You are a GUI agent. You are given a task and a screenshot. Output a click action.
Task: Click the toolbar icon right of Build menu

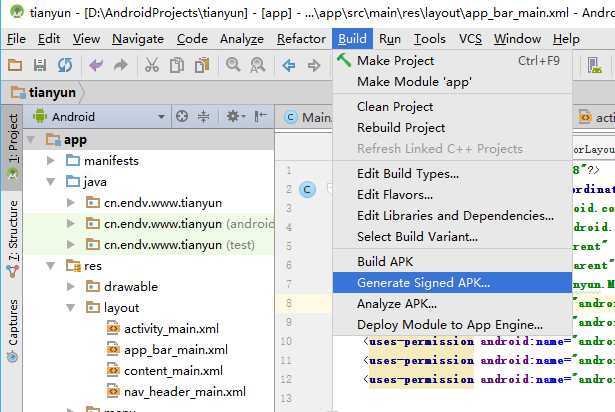point(594,65)
